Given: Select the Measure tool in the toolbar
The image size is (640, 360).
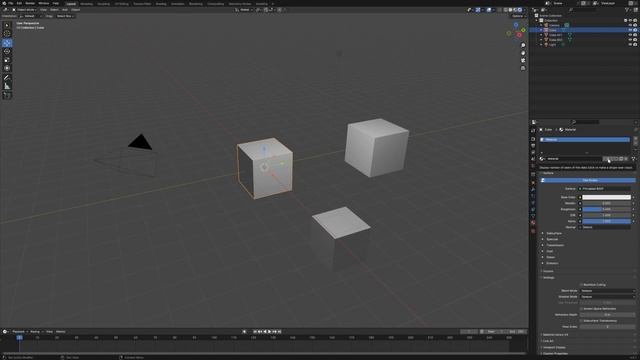Looking at the screenshot, I should (x=7, y=86).
